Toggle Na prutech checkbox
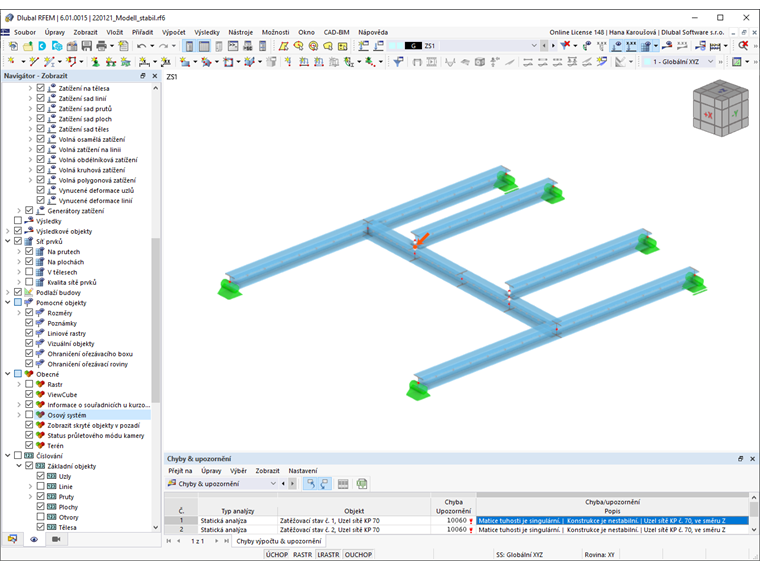This screenshot has height=570, width=760. tap(29, 251)
